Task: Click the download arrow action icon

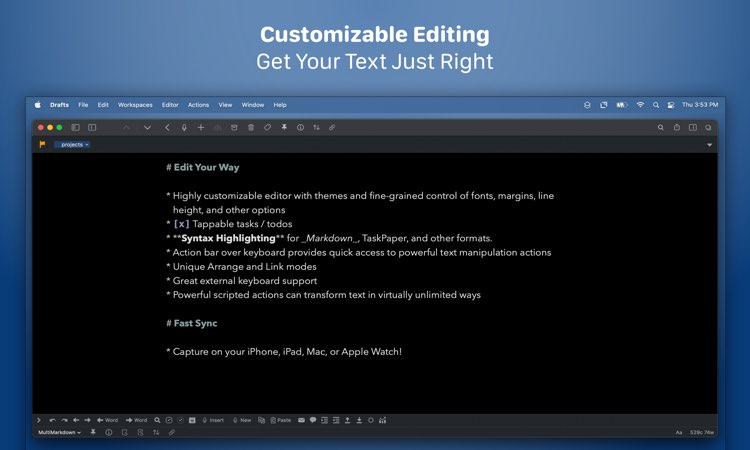Action: [x=359, y=420]
